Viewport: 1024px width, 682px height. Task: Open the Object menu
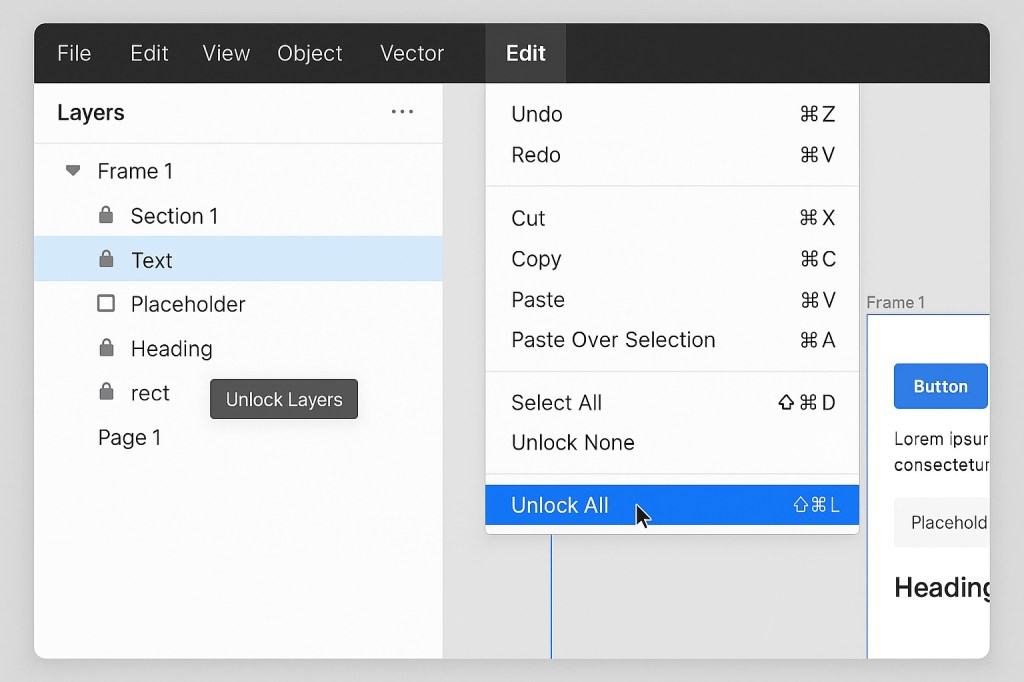pos(310,53)
